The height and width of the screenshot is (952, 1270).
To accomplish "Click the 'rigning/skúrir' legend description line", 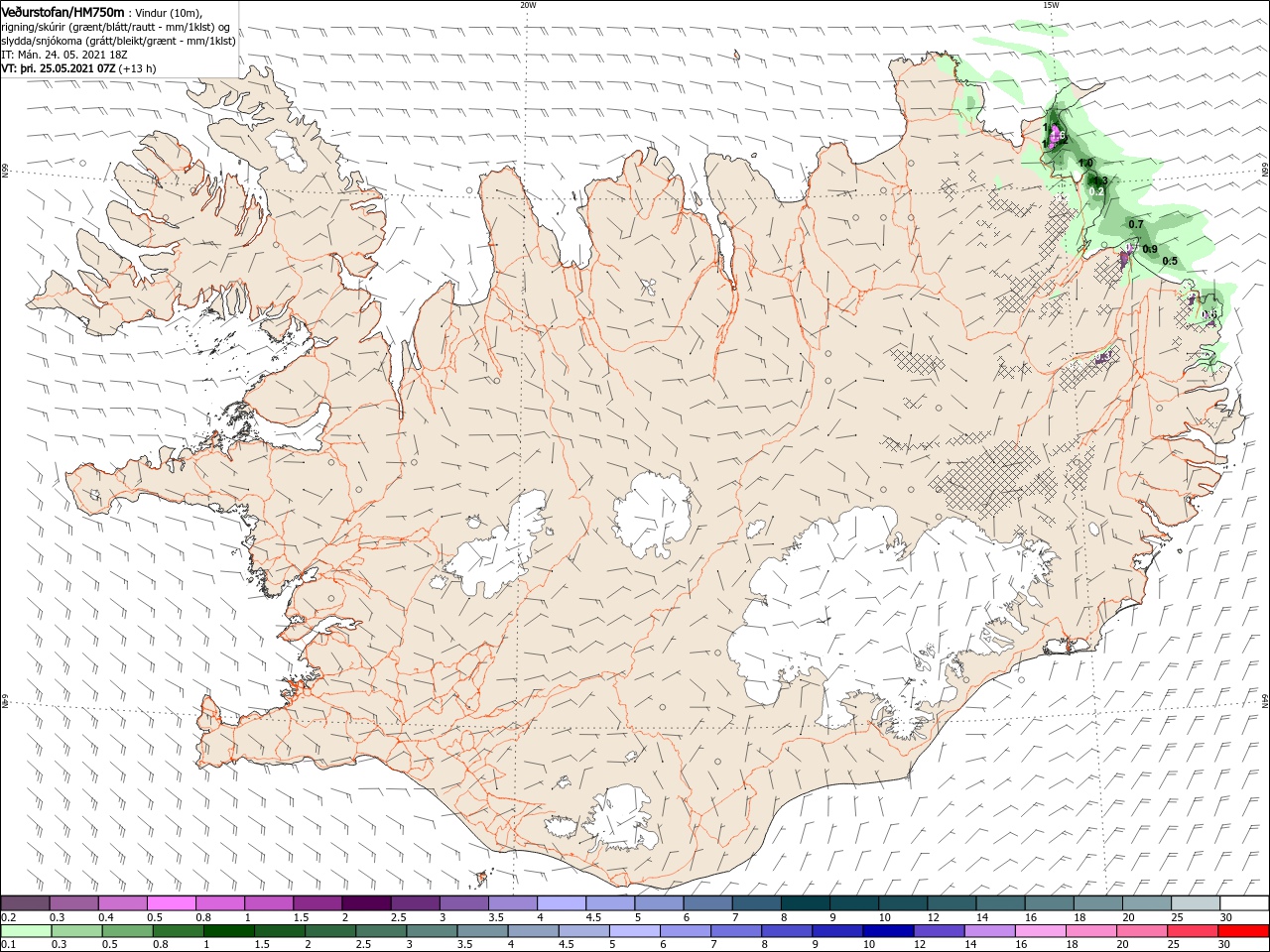I will tap(116, 27).
